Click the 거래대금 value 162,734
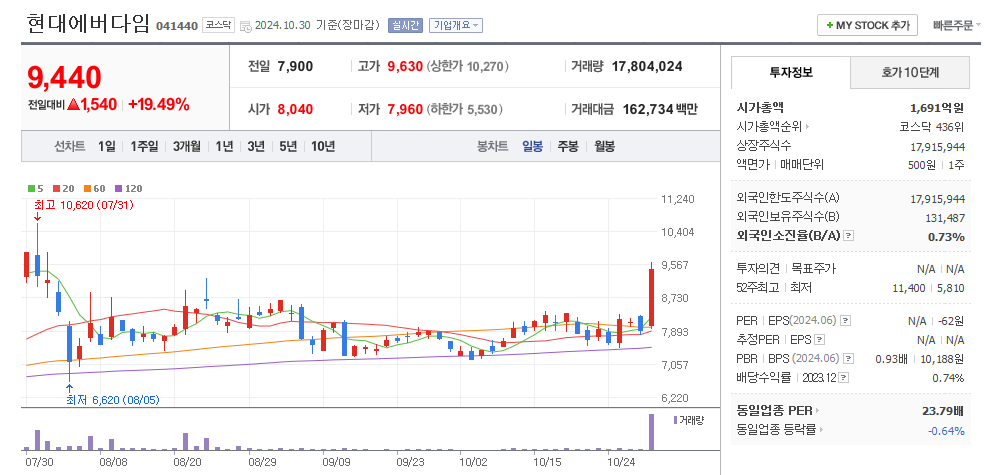Screen dimensions: 985x475 point(648,109)
